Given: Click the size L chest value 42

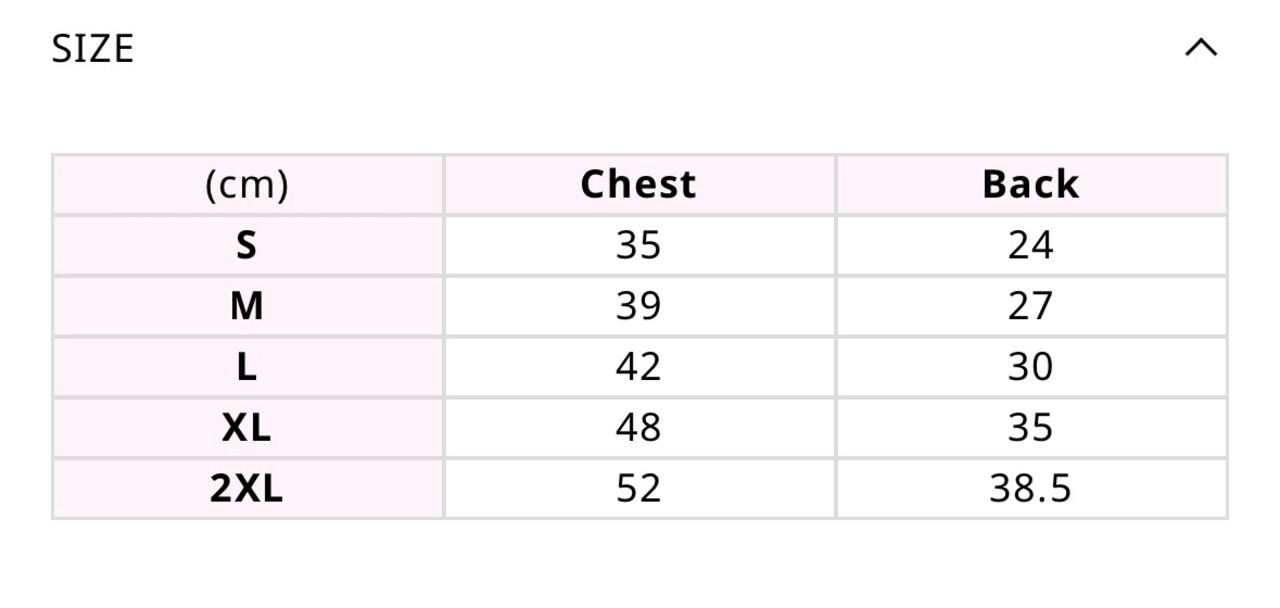Looking at the screenshot, I should pos(638,368).
